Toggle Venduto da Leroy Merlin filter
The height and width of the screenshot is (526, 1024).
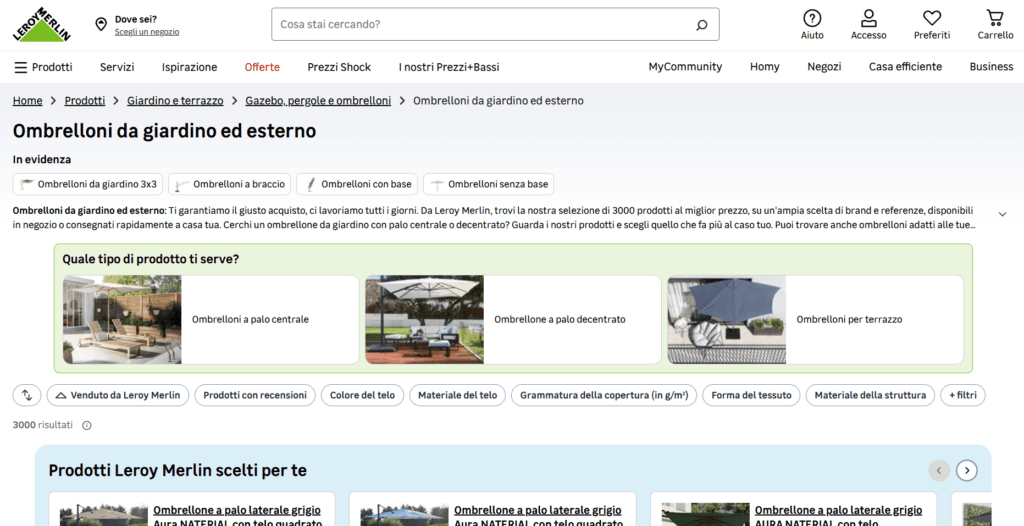[118, 395]
